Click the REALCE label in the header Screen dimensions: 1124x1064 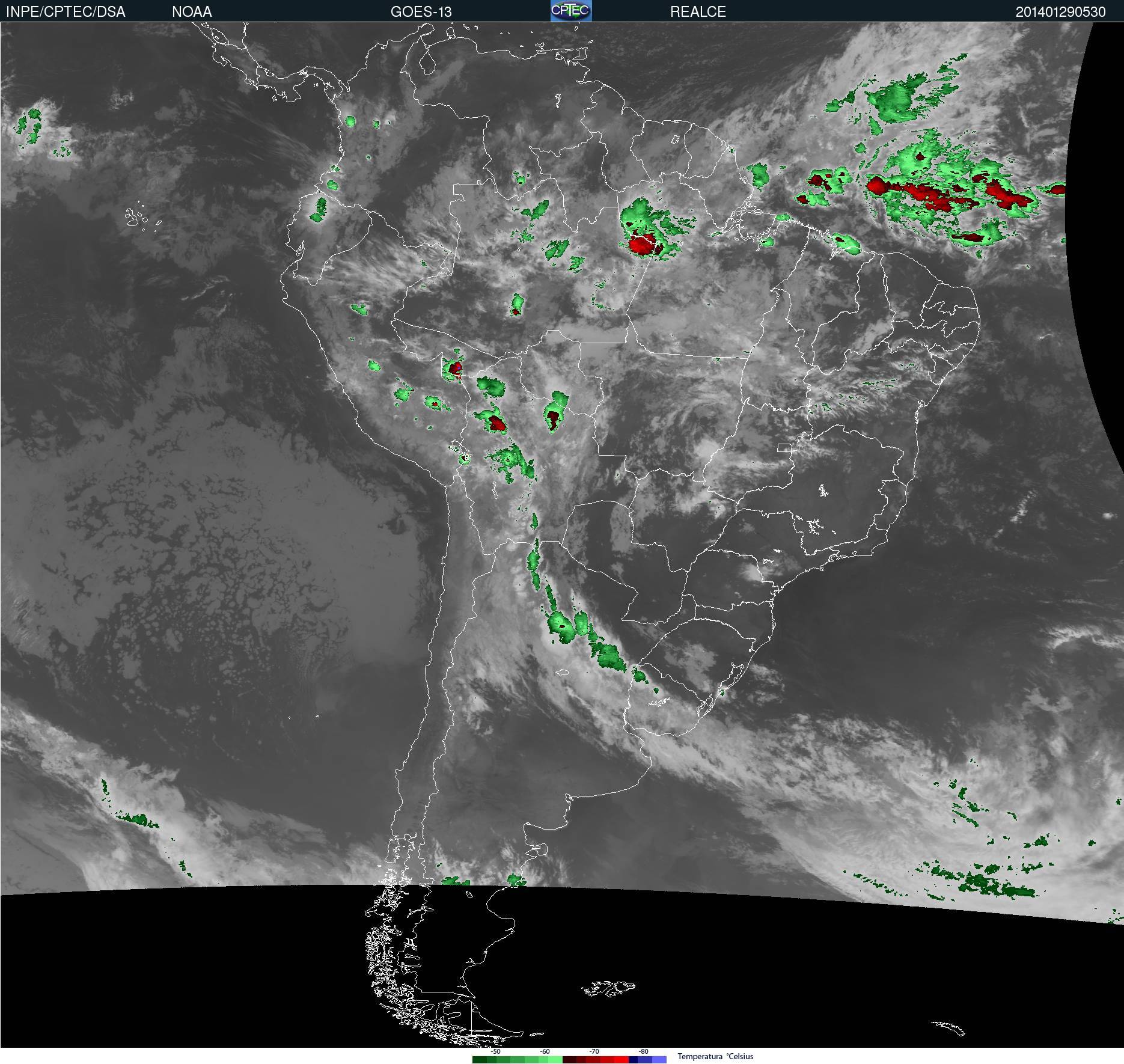(x=698, y=11)
